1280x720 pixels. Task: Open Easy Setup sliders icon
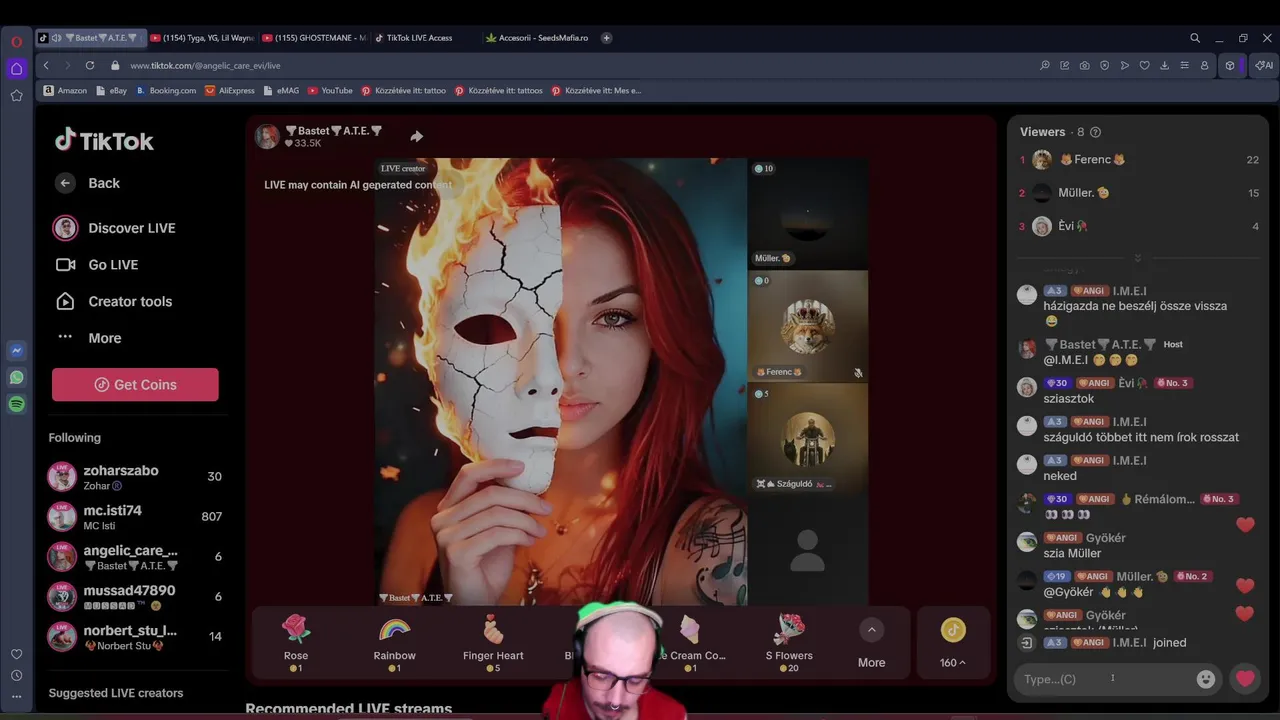click(1184, 65)
